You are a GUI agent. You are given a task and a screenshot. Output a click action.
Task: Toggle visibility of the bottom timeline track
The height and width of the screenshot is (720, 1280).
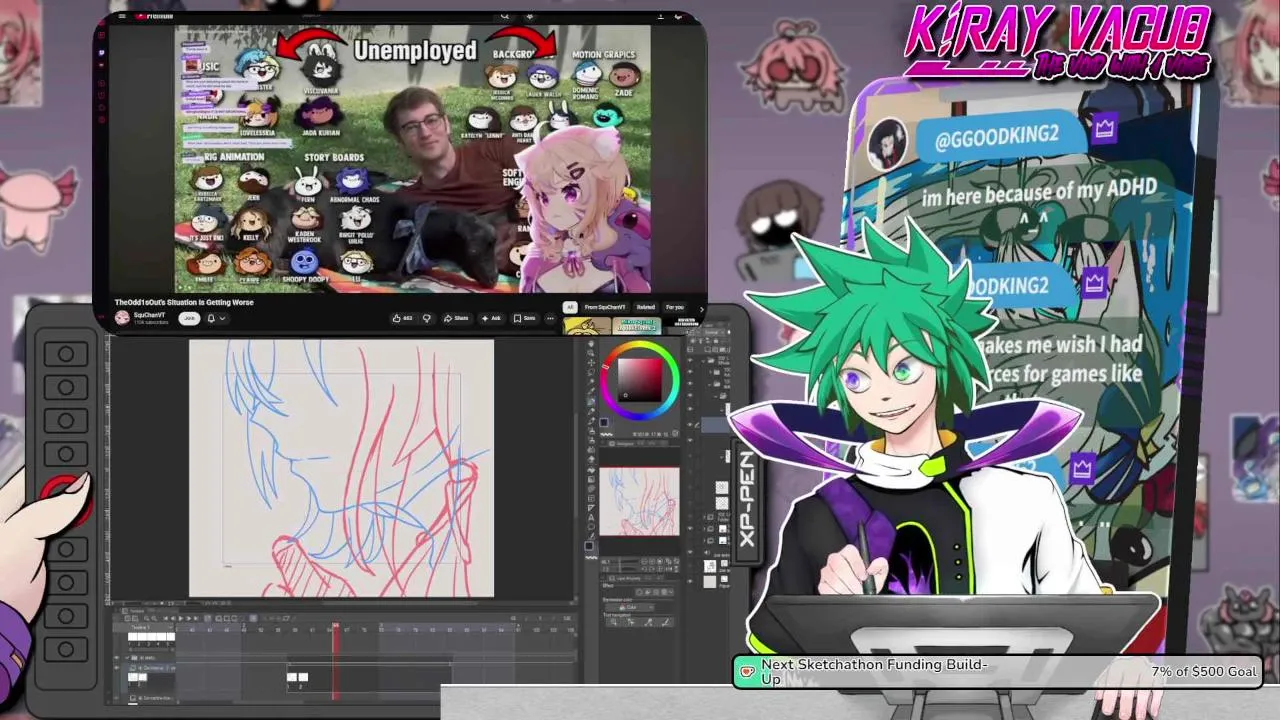coord(116,698)
